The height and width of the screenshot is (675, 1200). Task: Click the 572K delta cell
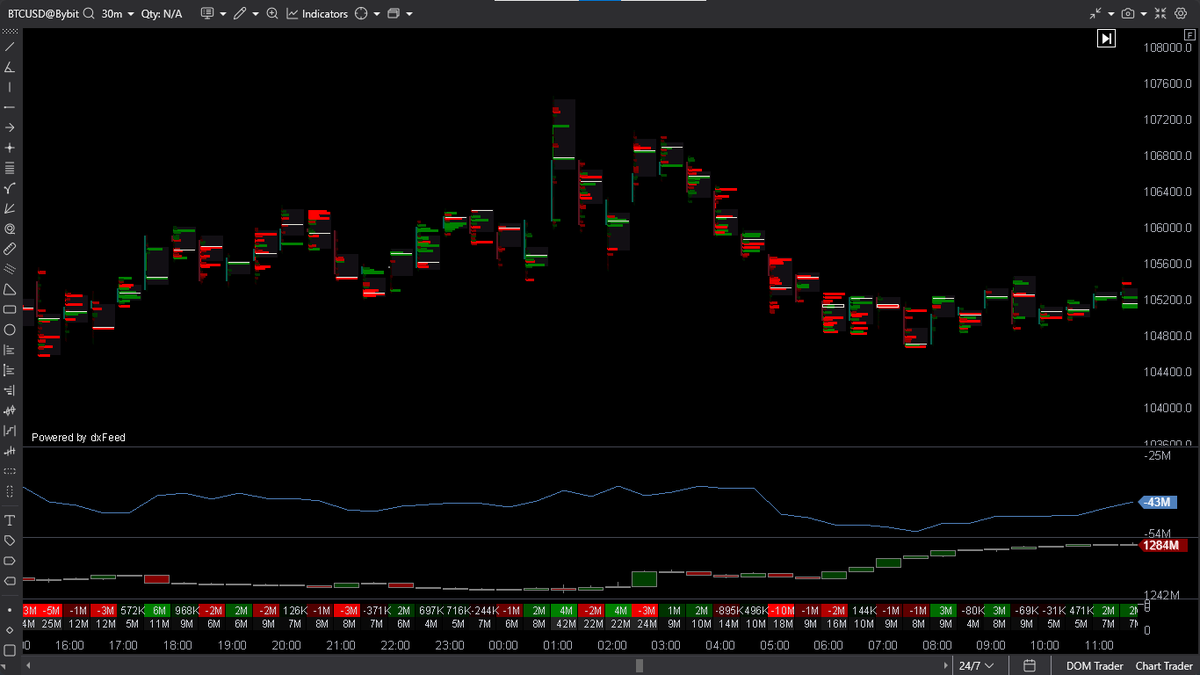(x=133, y=610)
